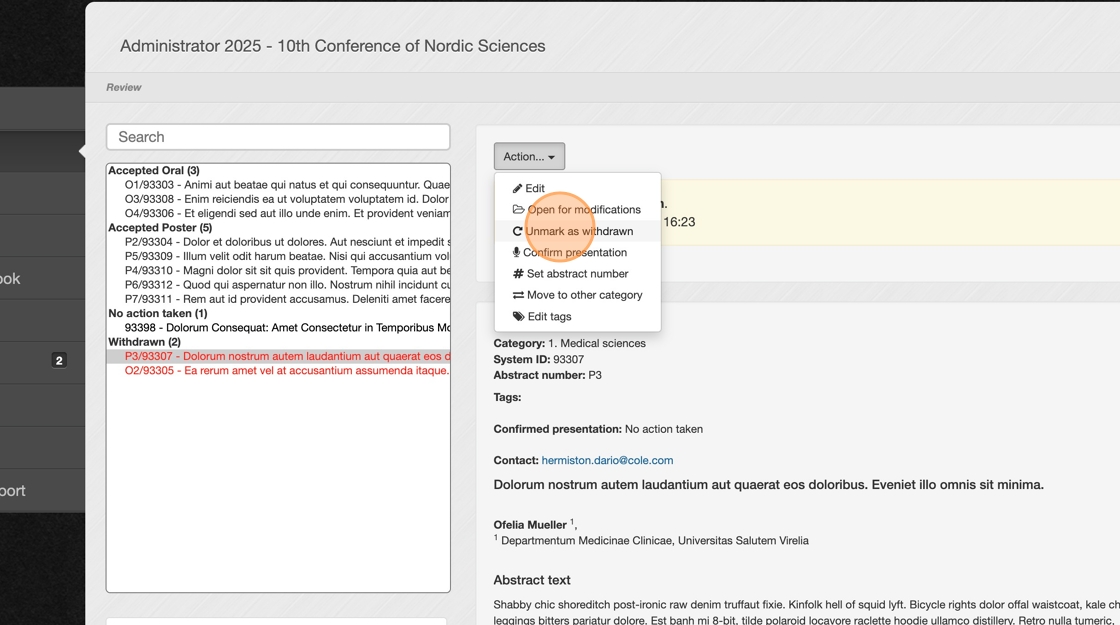Open the Action... dropdown button

(529, 156)
